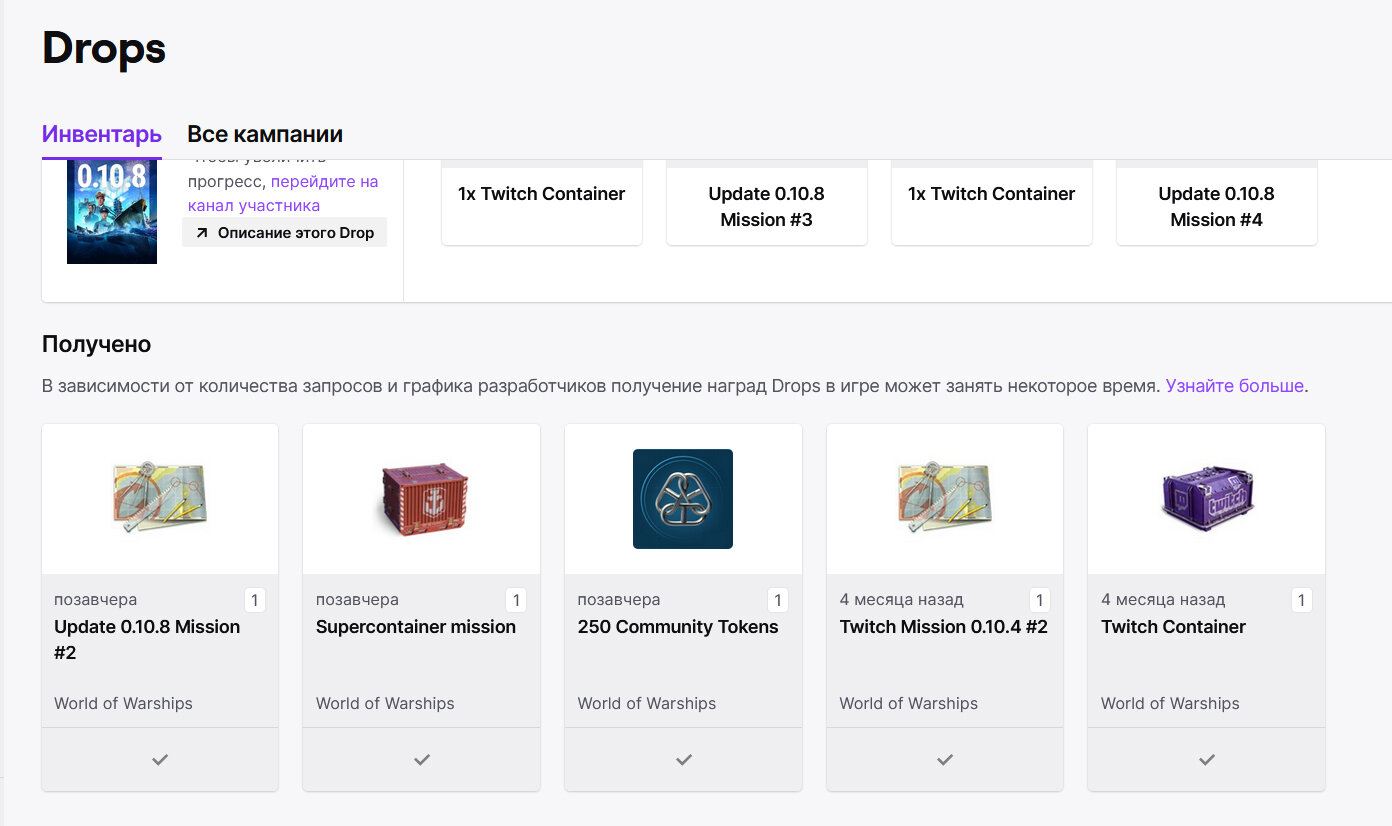Click World of Warships under Supercontainer mission
The image size is (1392, 826).
click(x=385, y=703)
